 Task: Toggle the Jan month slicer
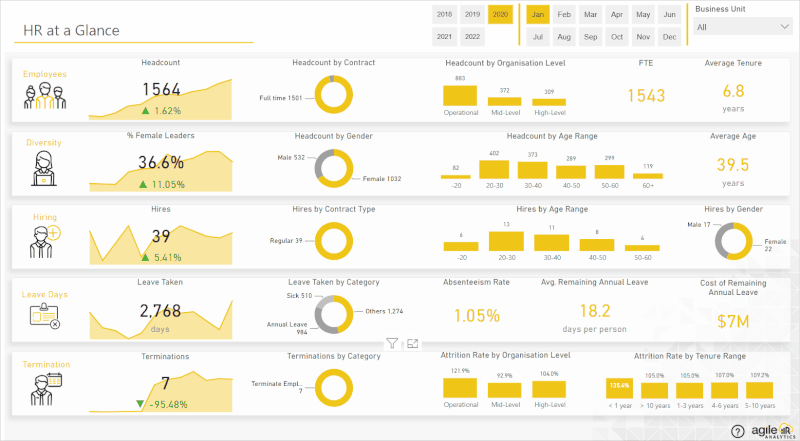point(539,15)
